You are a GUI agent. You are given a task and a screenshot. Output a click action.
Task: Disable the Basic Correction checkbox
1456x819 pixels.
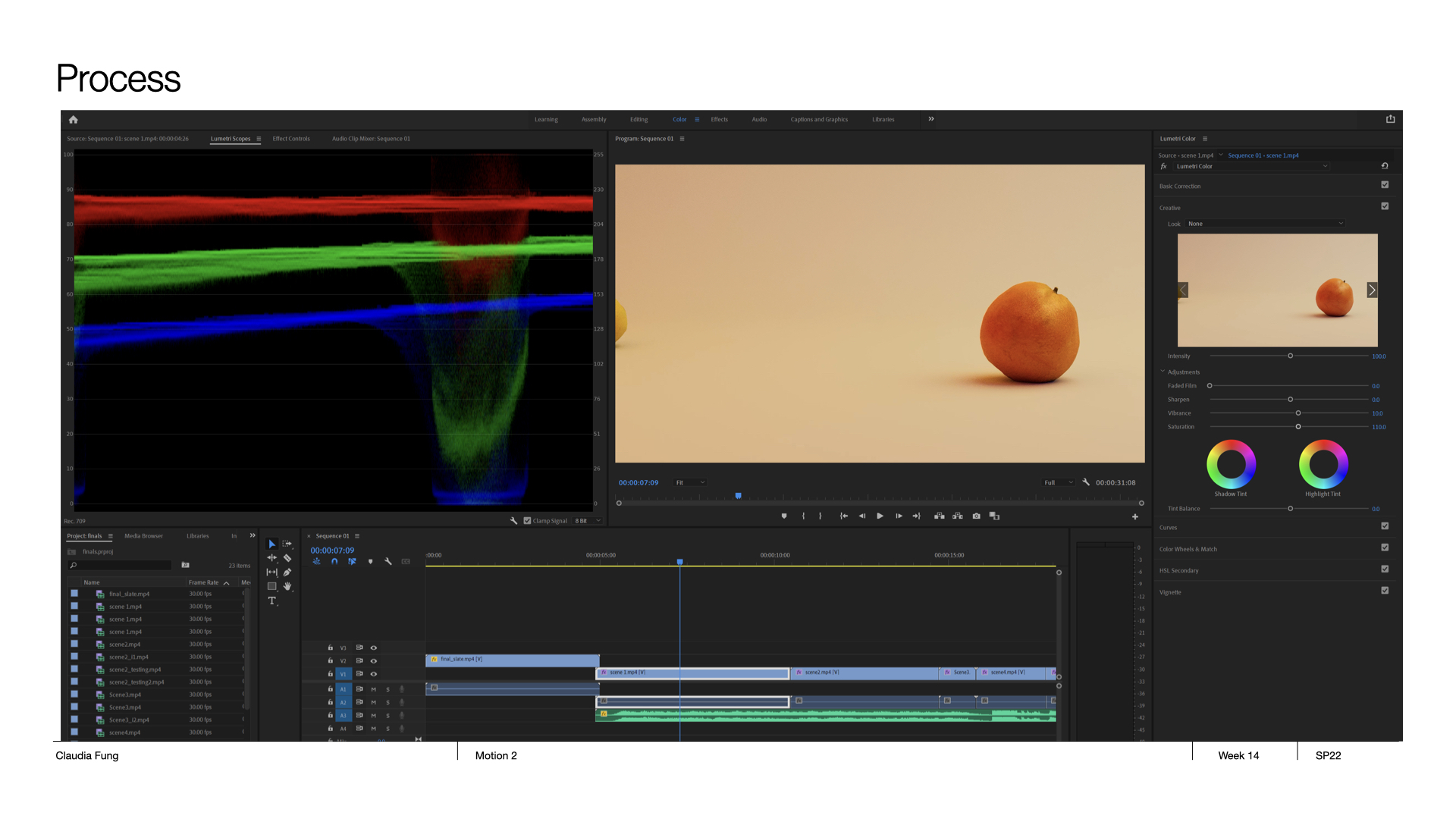(1385, 185)
